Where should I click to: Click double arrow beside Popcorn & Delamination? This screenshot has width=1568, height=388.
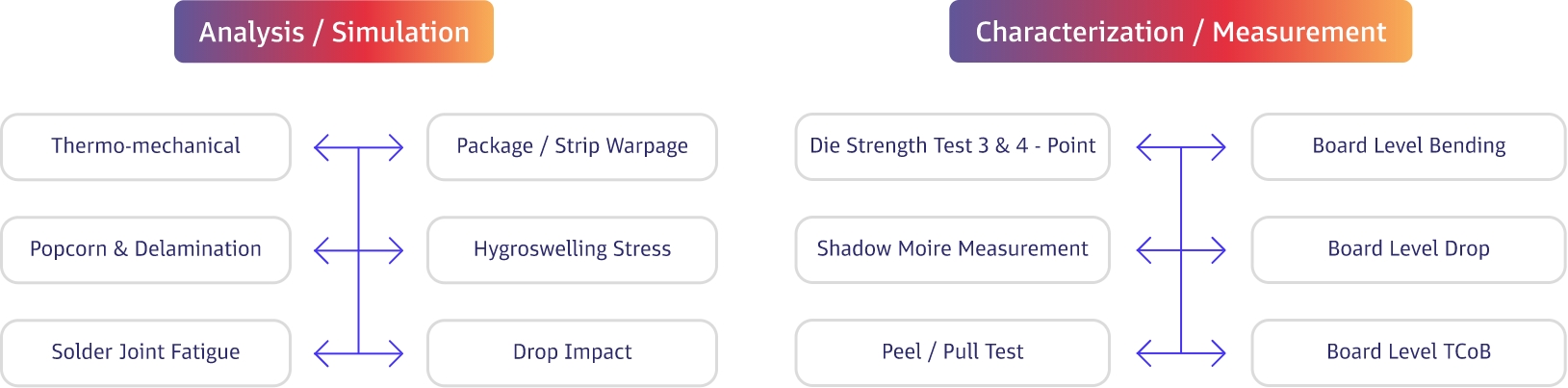pos(358,250)
